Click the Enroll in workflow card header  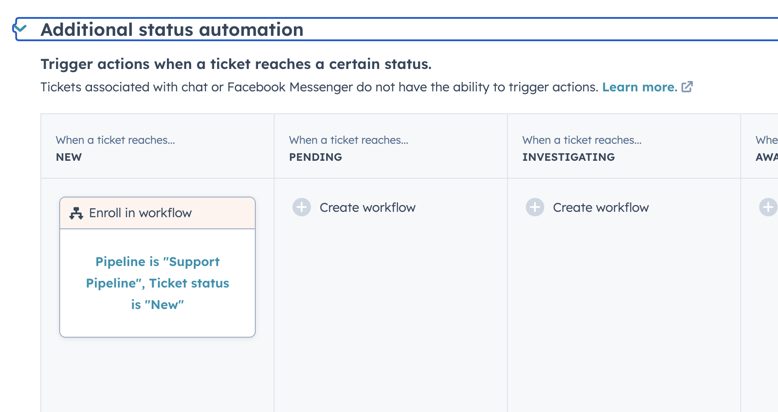tap(157, 213)
